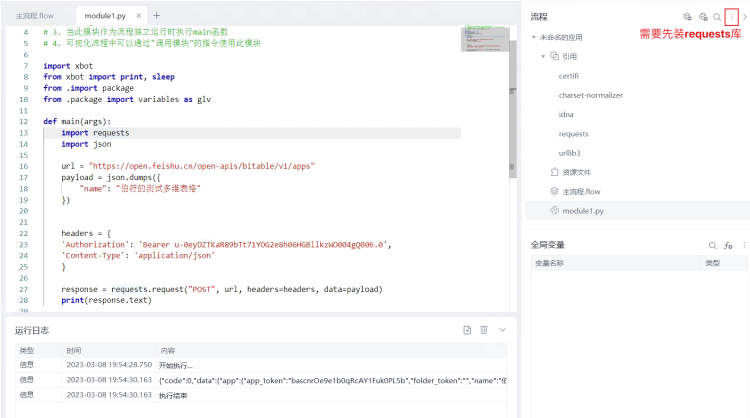Collapse the 运行日志 panel using chevron
The height and width of the screenshot is (418, 750).
point(502,330)
